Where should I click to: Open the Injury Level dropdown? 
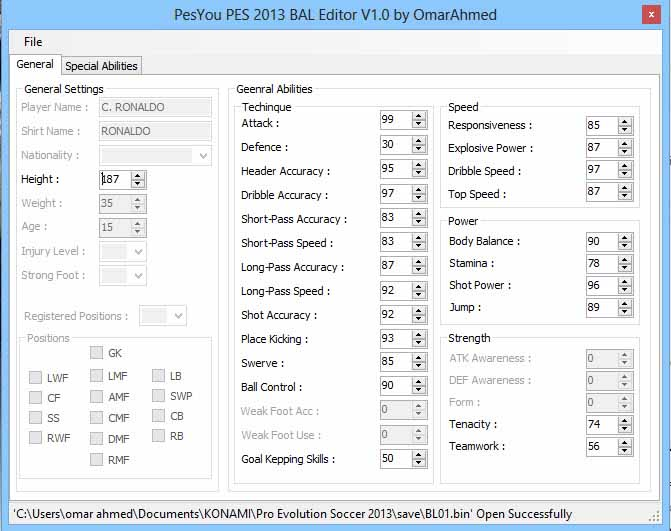tap(138, 252)
